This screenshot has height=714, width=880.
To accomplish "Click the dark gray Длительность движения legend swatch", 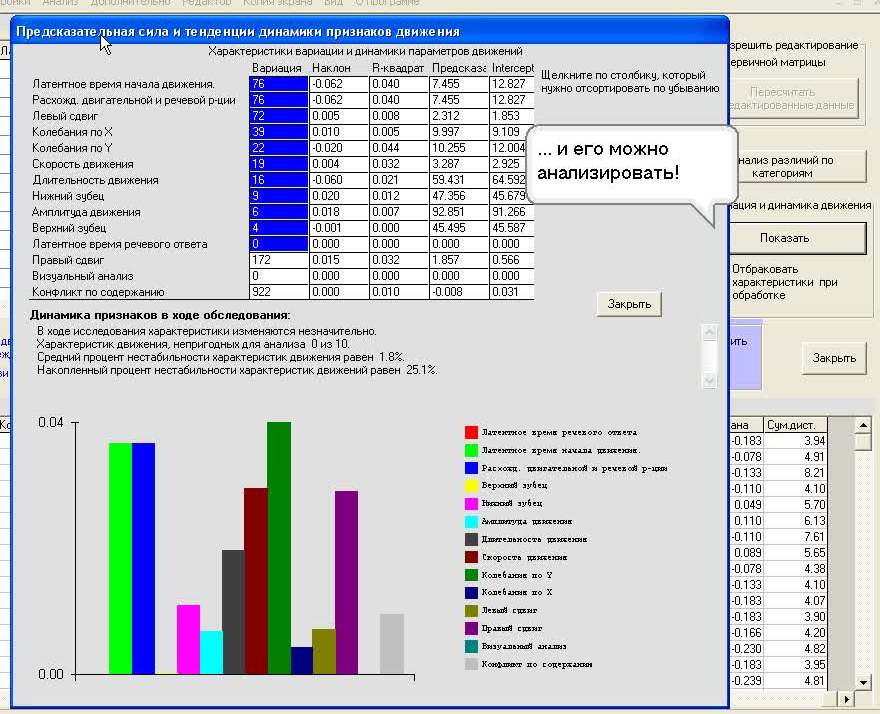I will click(x=471, y=539).
